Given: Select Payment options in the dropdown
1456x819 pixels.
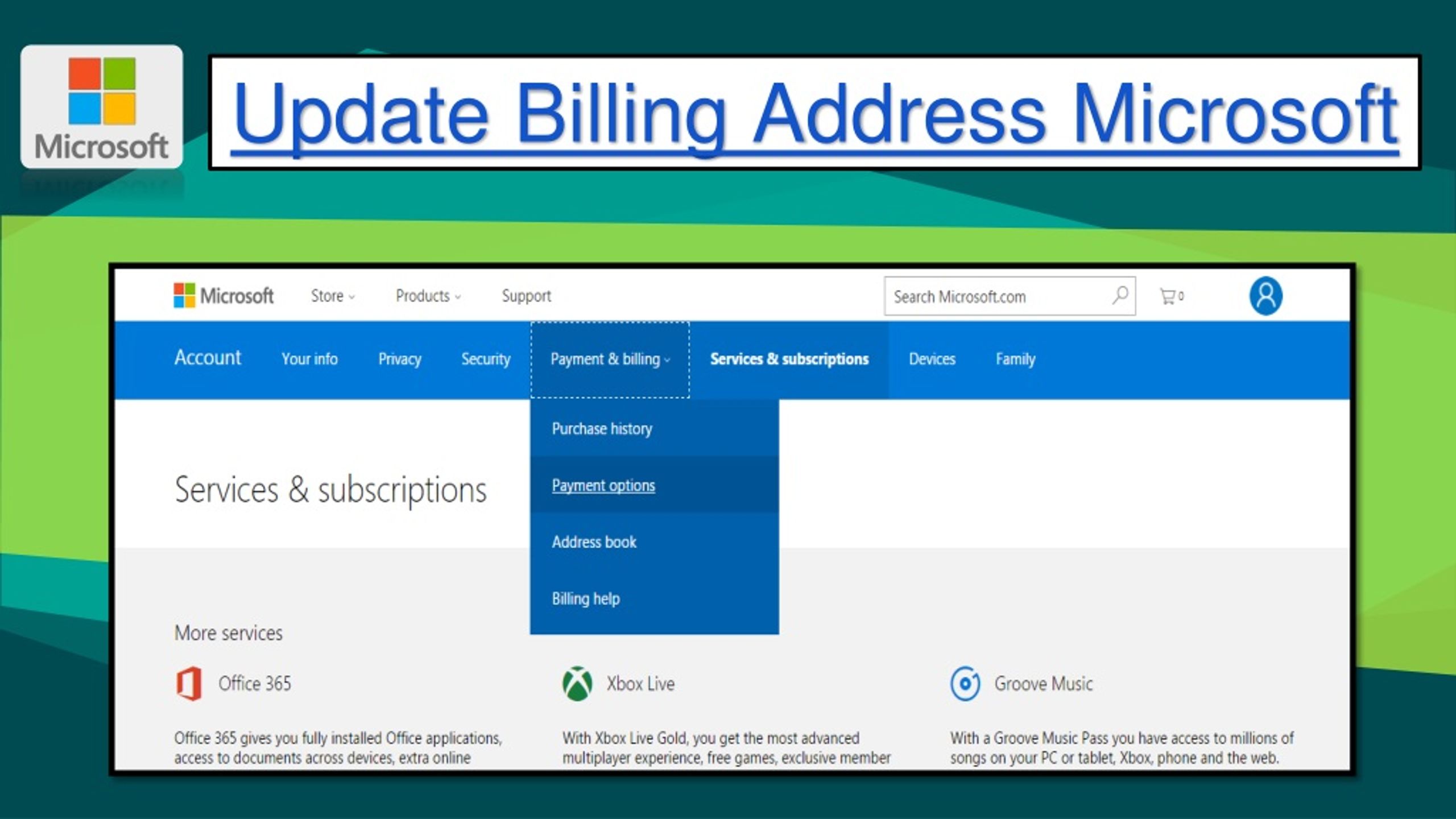Looking at the screenshot, I should click(655, 485).
